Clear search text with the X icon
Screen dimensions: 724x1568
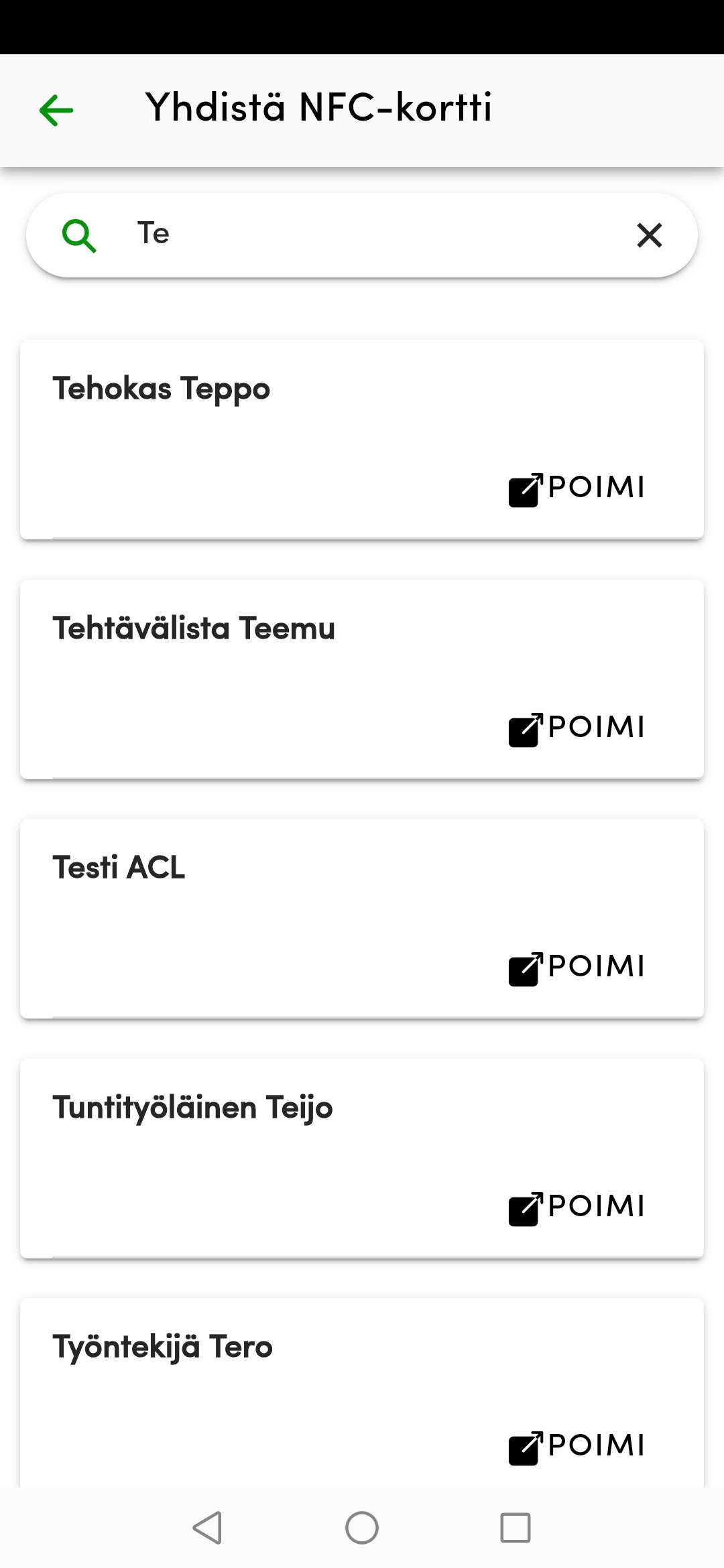coord(648,235)
